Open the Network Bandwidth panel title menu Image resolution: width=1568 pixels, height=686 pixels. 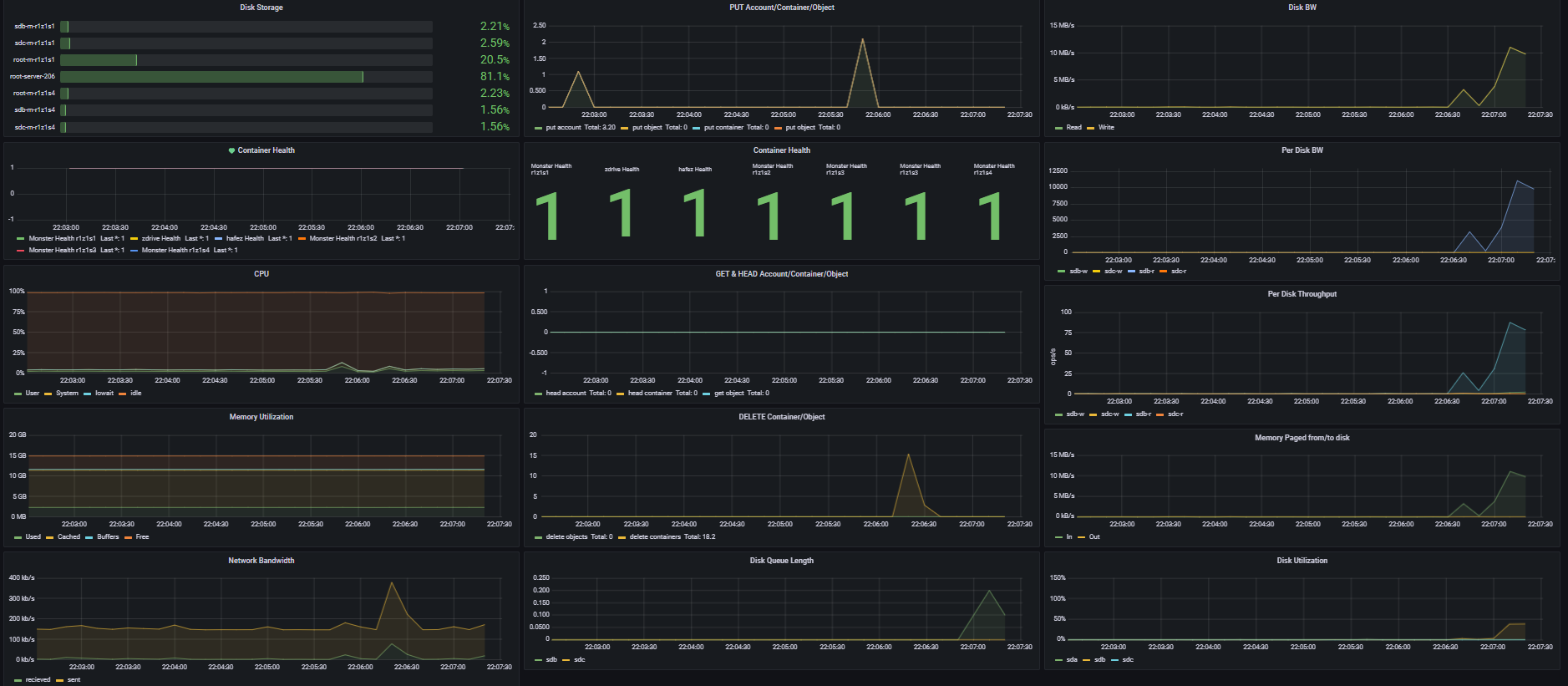(261, 561)
